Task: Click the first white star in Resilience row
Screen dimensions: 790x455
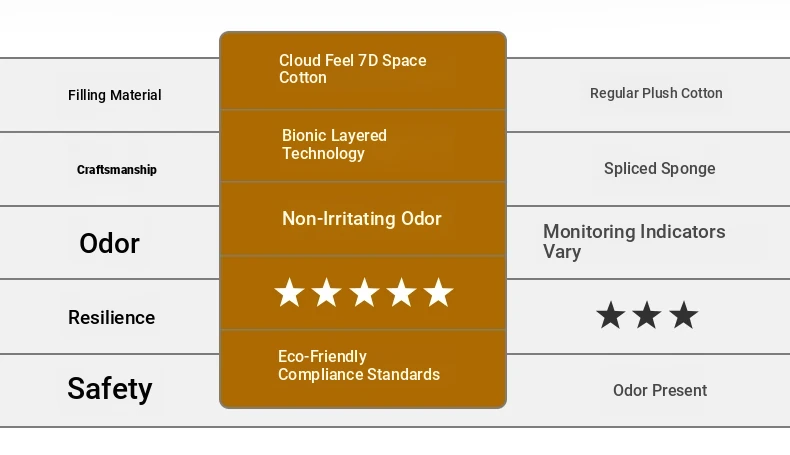Action: pyautogui.click(x=289, y=292)
